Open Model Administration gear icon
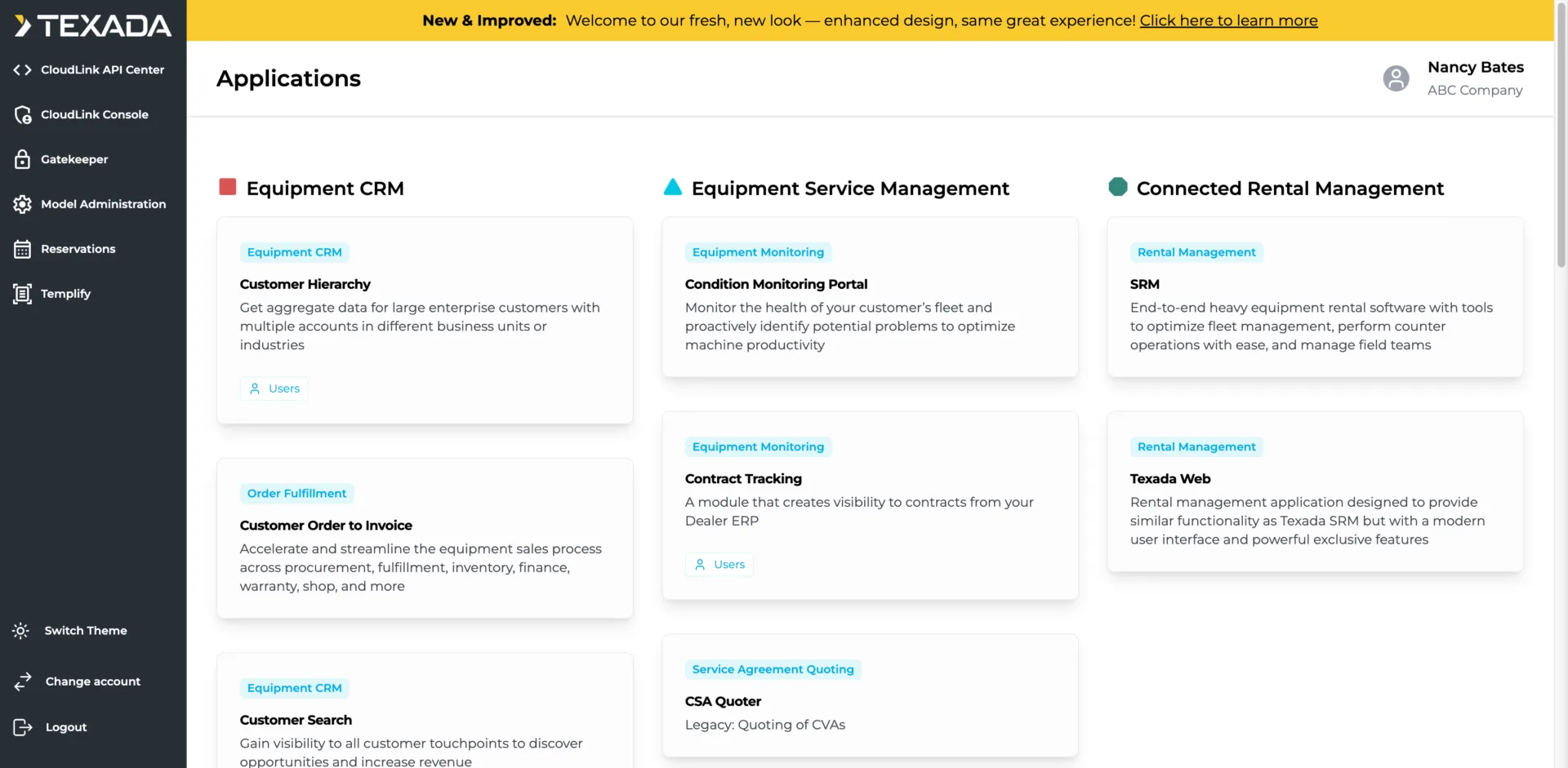The height and width of the screenshot is (768, 1568). pos(22,204)
